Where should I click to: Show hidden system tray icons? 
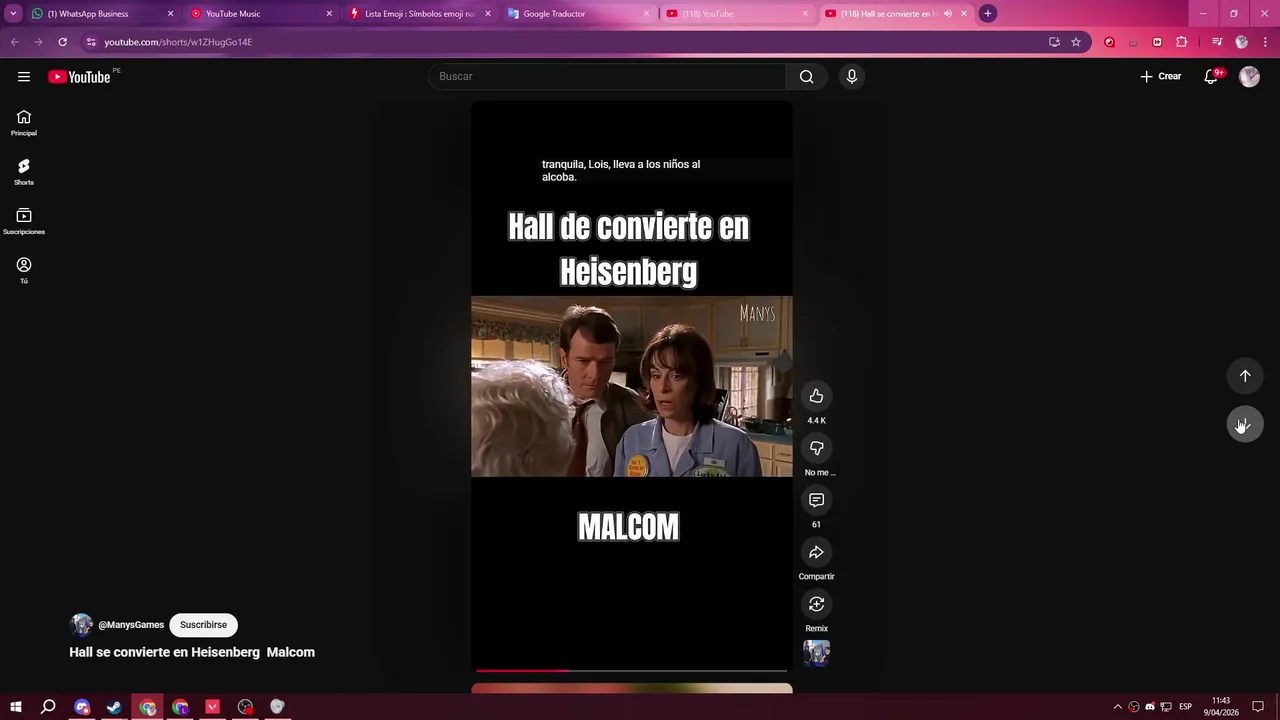point(1118,707)
